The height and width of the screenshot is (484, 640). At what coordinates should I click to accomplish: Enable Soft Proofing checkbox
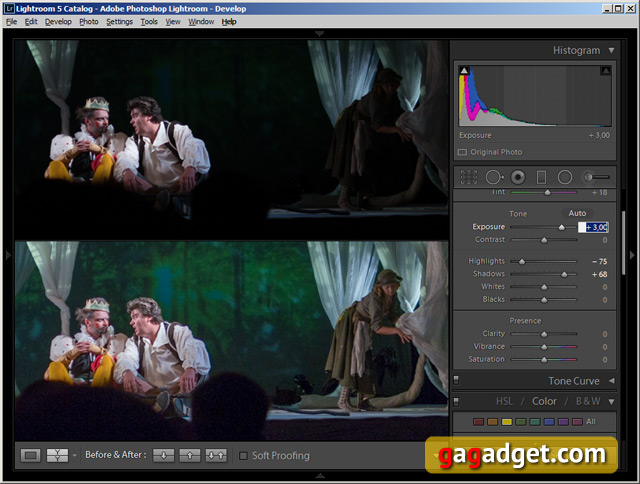click(243, 455)
